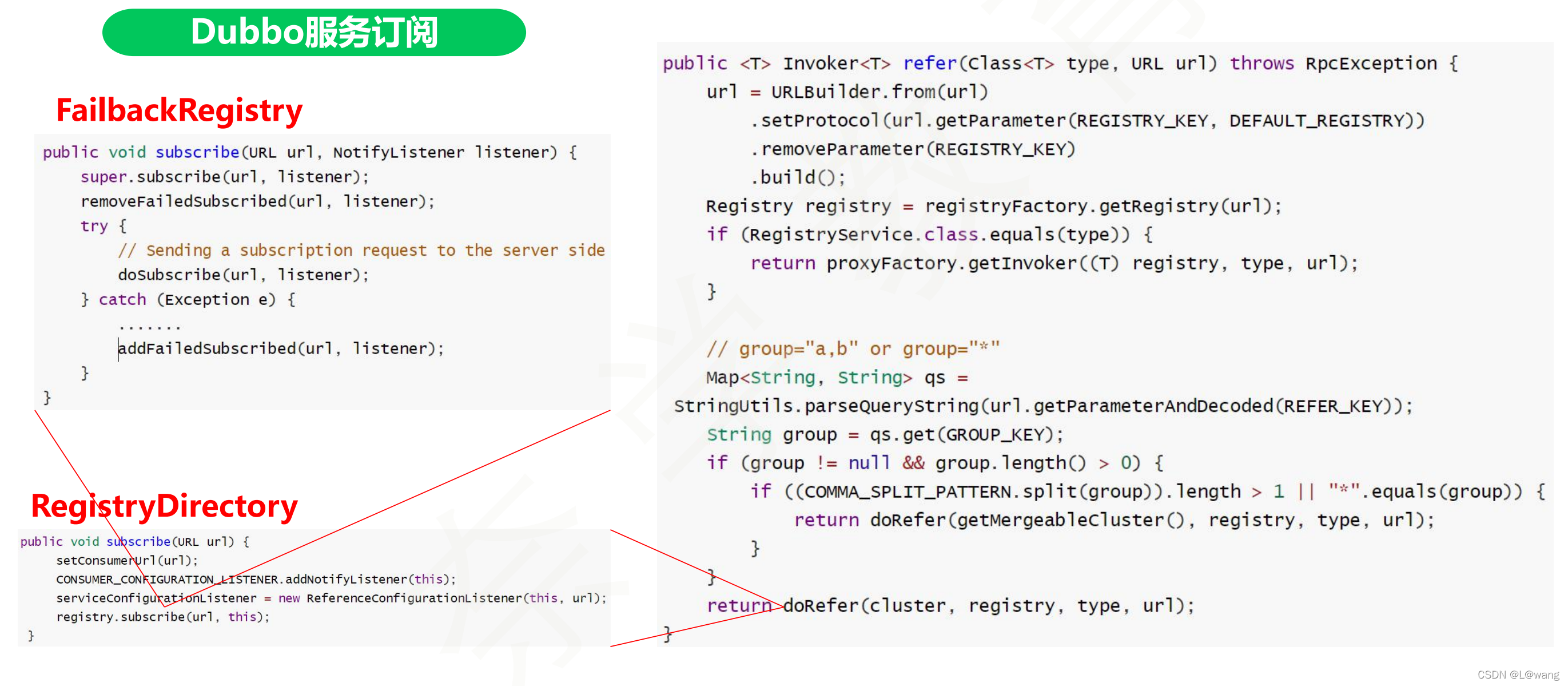Viewport: 1568px width, 686px height.
Task: Click 'CONSUMER_CONFIGURATION_LISTENER.addNotifyListener(this);' line
Action: (x=256, y=579)
